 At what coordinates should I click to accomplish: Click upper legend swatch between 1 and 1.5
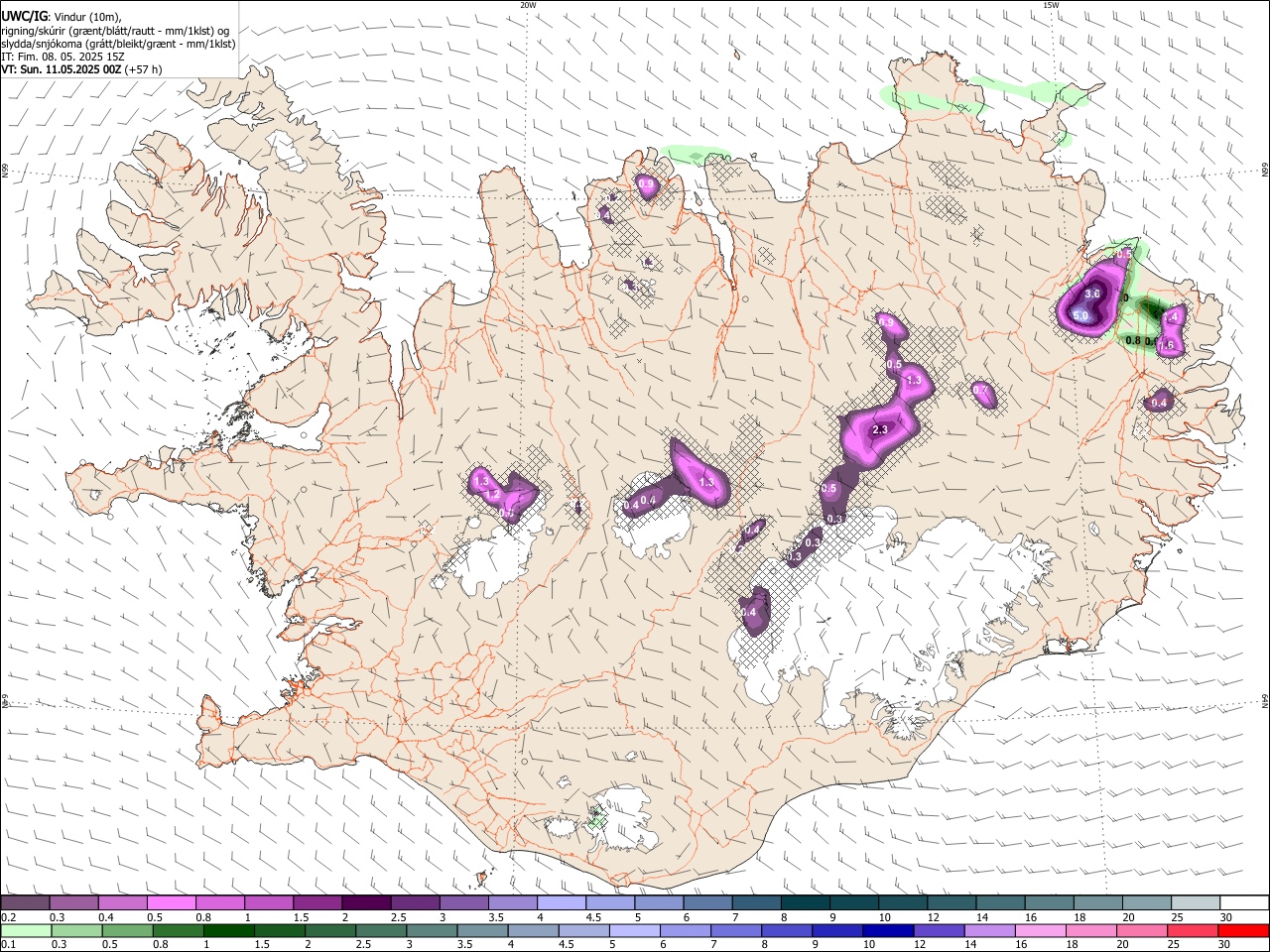pyautogui.click(x=269, y=903)
